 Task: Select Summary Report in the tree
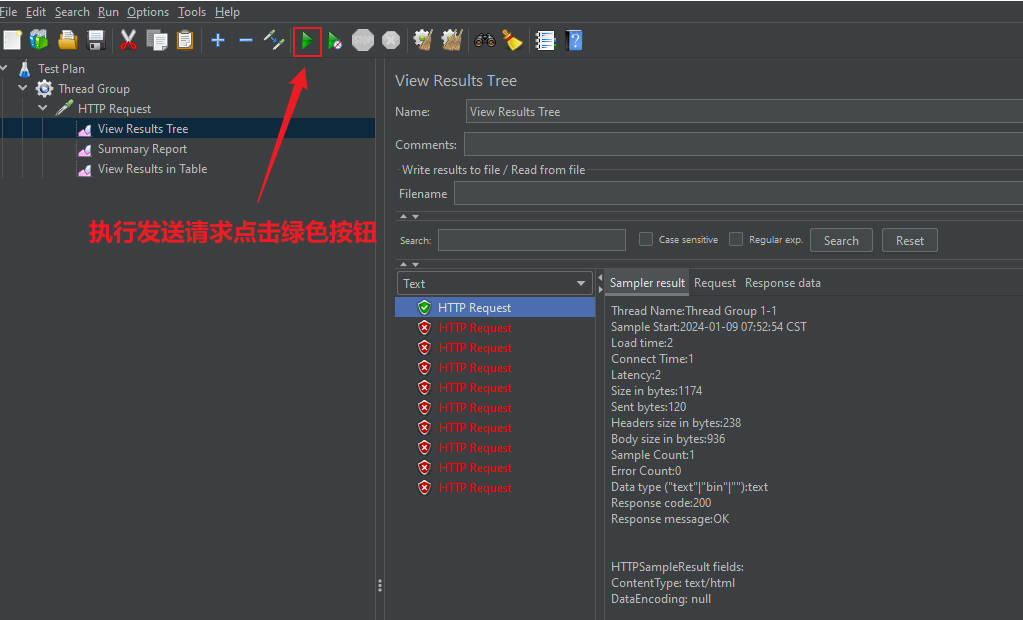142,149
